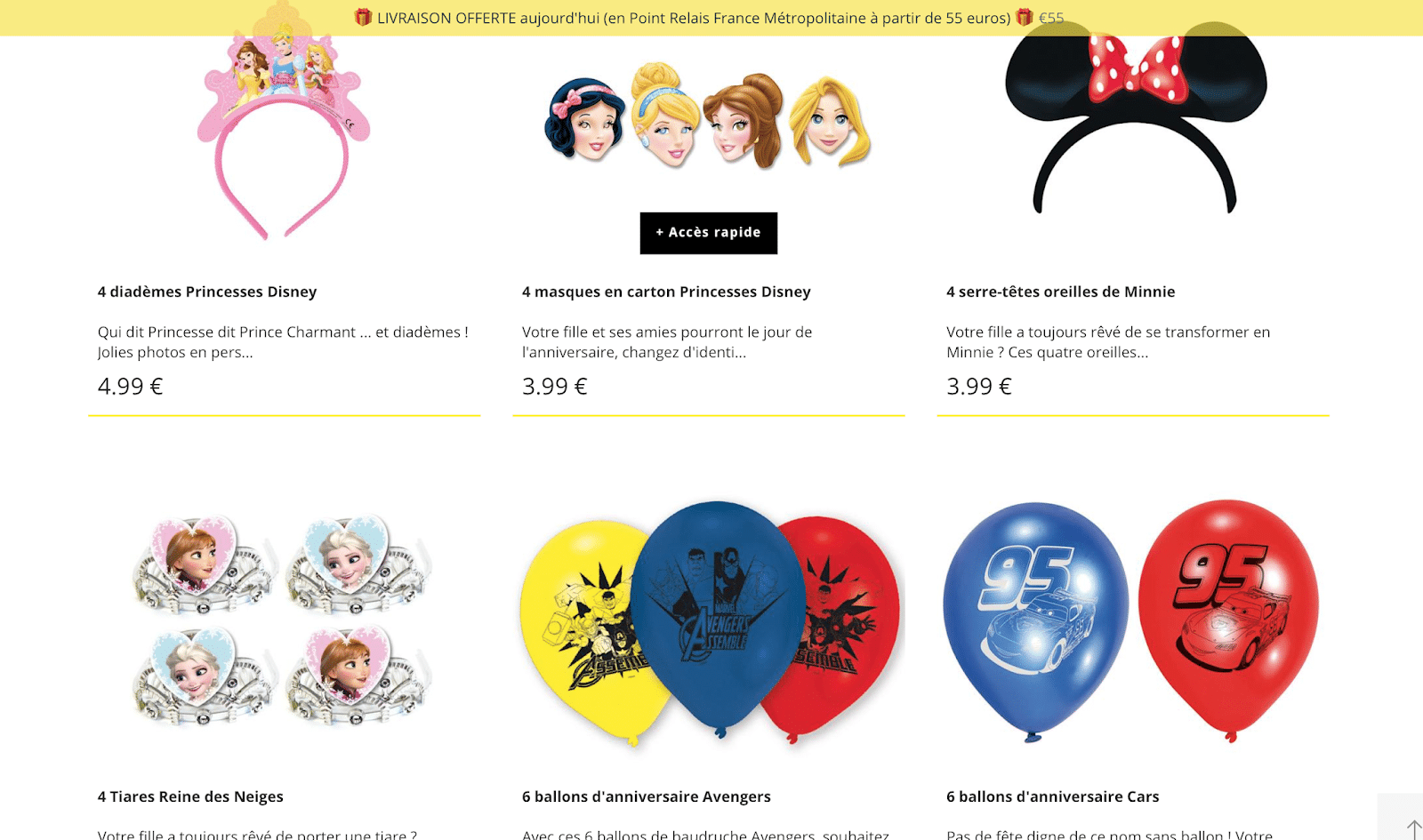The width and height of the screenshot is (1423, 840).
Task: Click the diadèmes description starting Qui dit Princesse
Action: [283, 342]
